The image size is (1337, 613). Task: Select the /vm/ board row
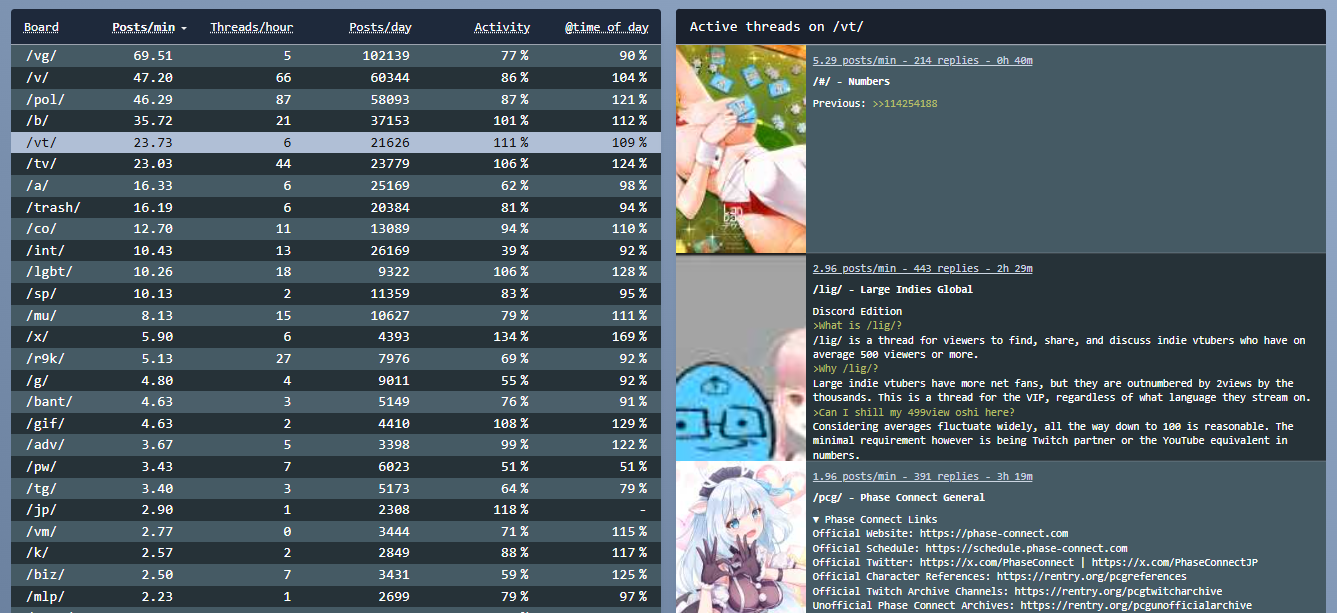tap(336, 532)
